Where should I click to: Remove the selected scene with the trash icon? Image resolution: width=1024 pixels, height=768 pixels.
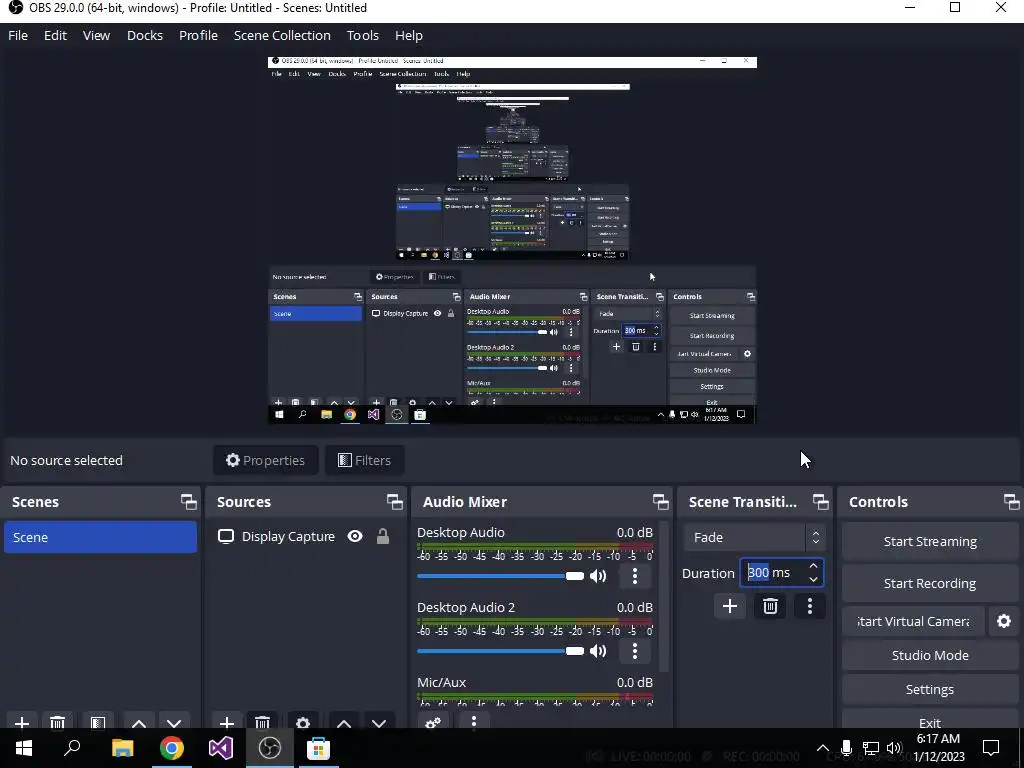pyautogui.click(x=57, y=723)
